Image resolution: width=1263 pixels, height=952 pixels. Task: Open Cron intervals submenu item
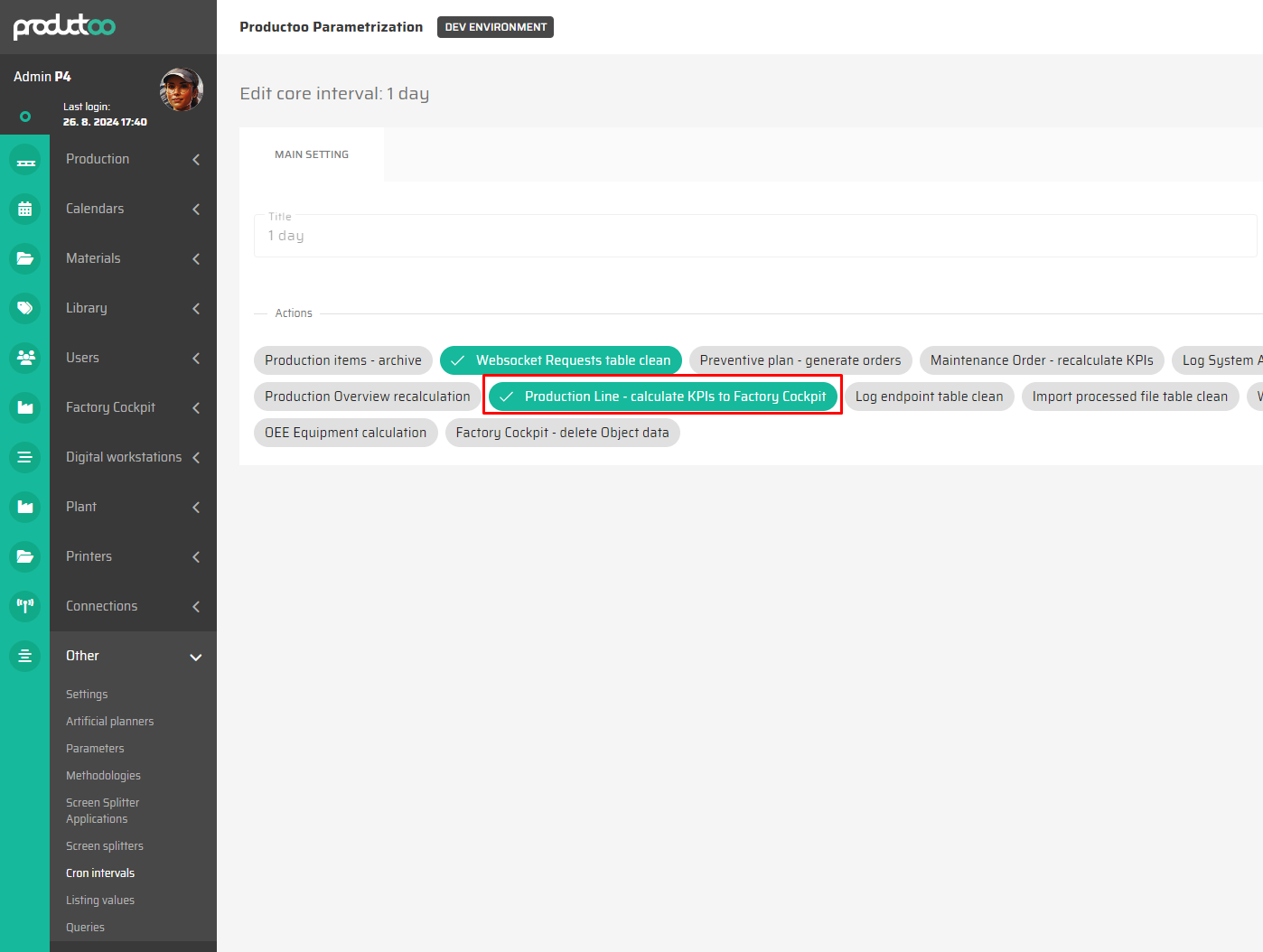tap(100, 873)
